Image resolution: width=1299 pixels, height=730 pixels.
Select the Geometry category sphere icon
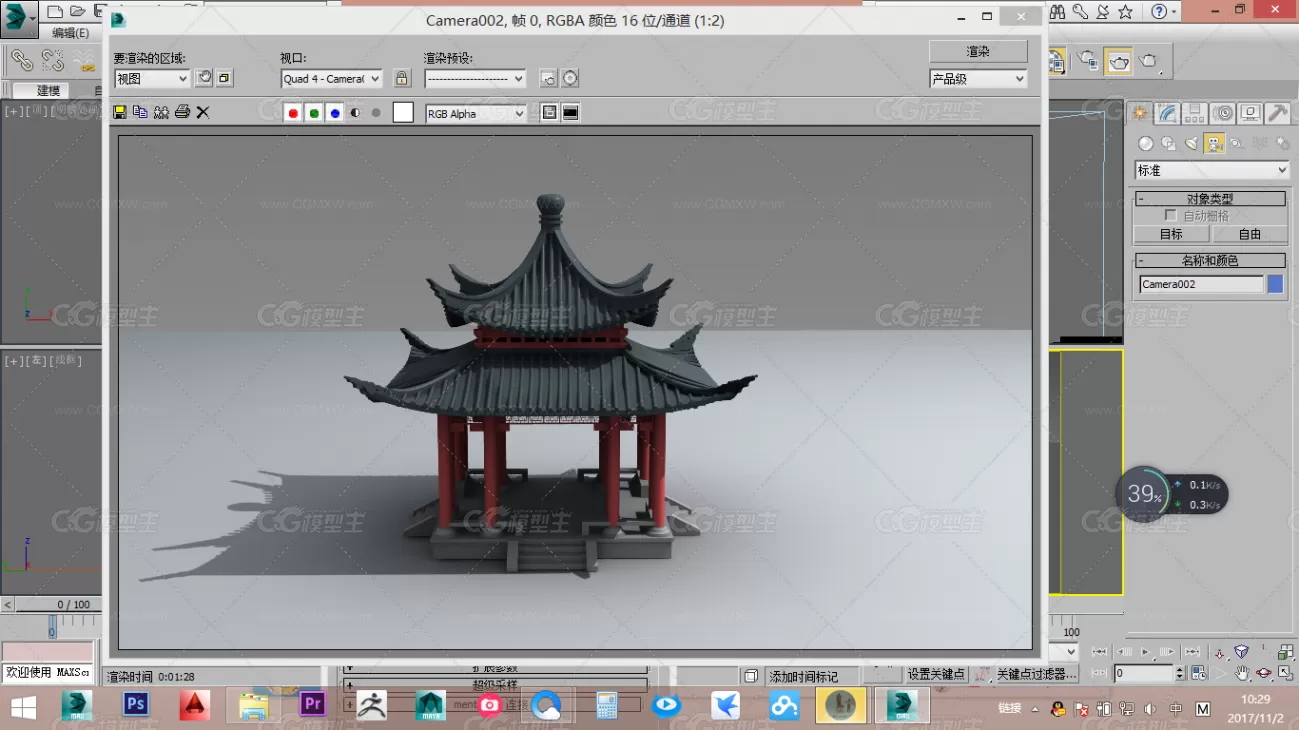(1146, 143)
